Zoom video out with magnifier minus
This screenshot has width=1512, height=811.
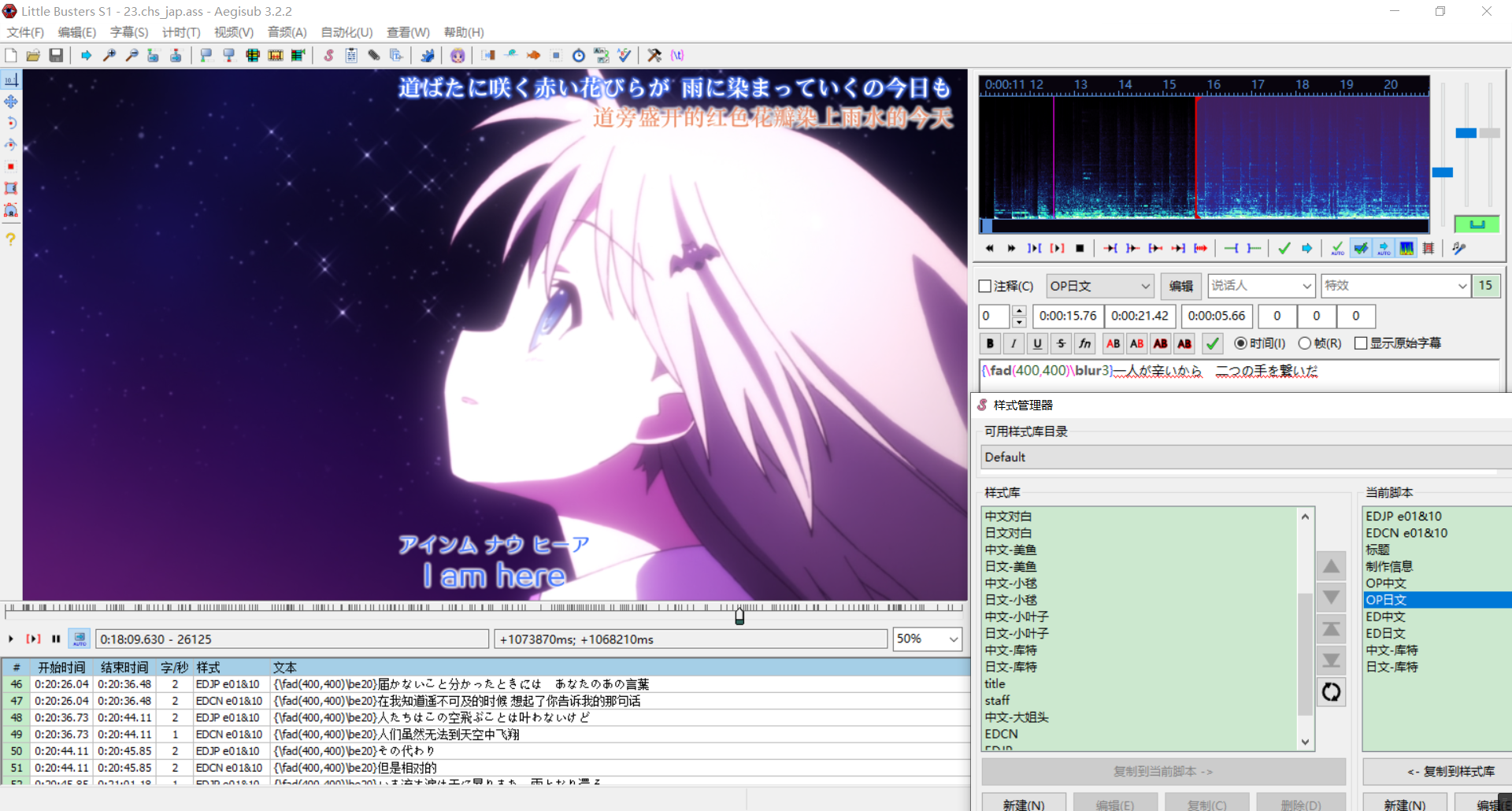(x=132, y=55)
